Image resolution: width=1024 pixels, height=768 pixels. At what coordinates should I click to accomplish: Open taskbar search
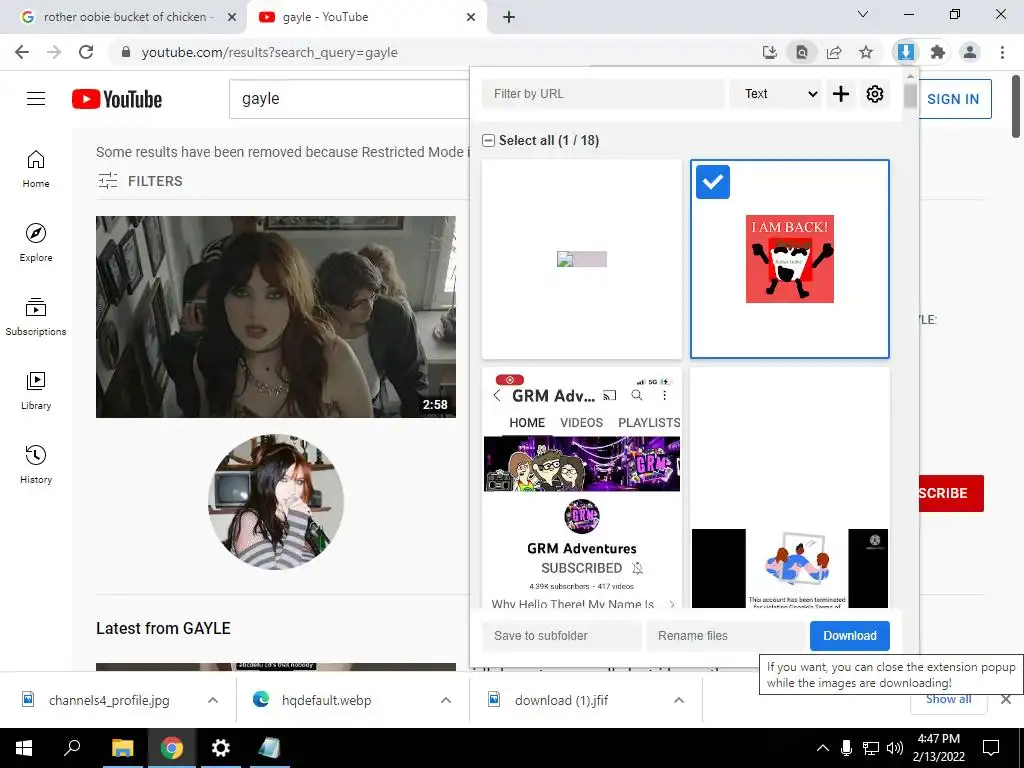(72, 748)
